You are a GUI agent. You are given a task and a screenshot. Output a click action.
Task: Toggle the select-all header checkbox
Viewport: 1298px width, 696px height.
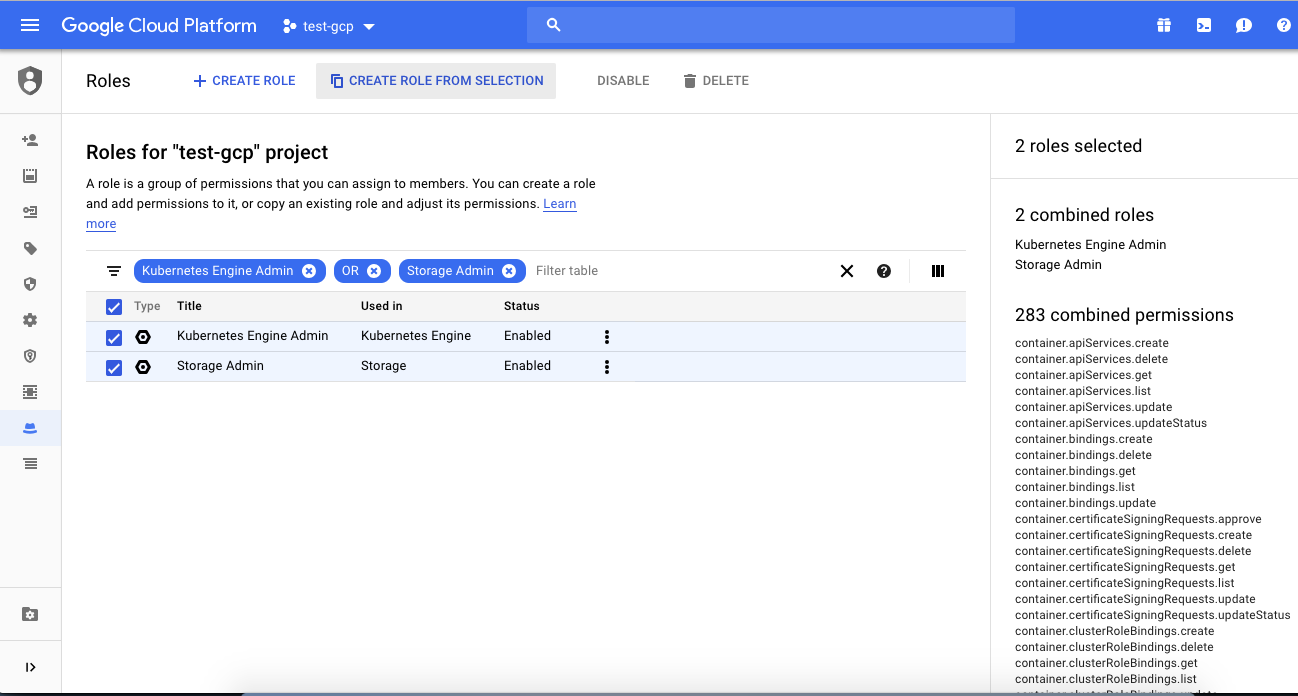click(114, 307)
